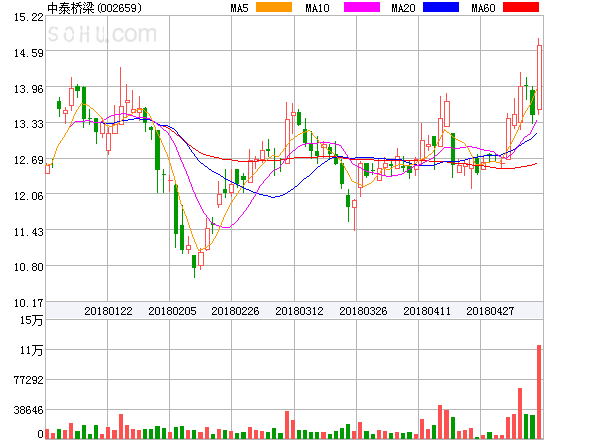The height and width of the screenshot is (440, 600).
Task: Click the 10.80 price axis label
Action: (x=29, y=267)
